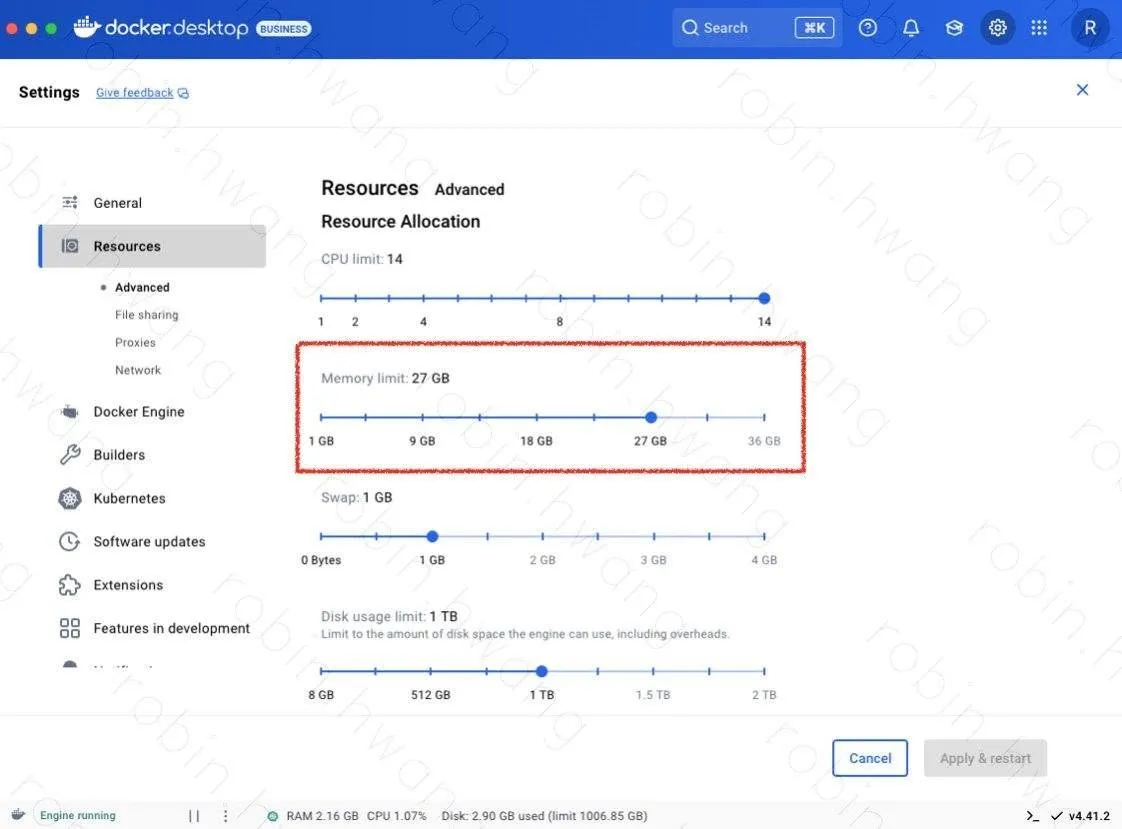Click the Resources icon in sidebar

[69, 246]
